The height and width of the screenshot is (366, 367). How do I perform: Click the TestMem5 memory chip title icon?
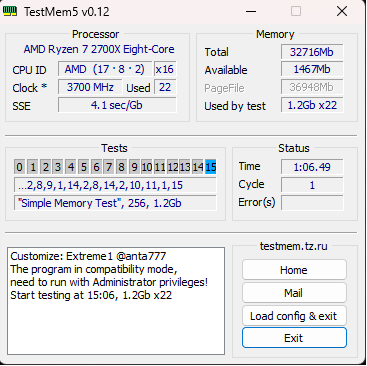(10, 12)
